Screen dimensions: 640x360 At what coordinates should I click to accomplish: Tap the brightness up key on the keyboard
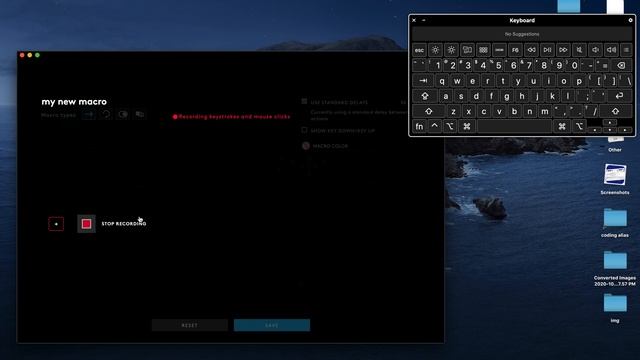click(x=451, y=50)
